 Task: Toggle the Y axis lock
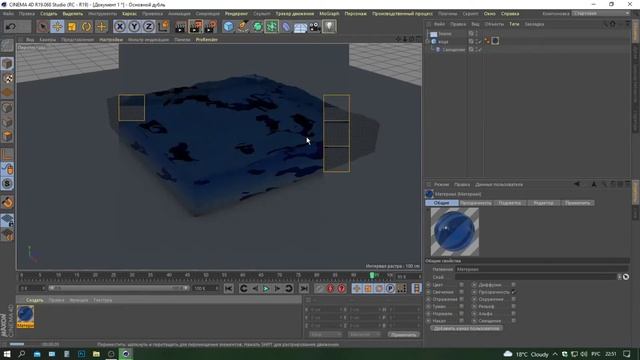click(x=134, y=27)
